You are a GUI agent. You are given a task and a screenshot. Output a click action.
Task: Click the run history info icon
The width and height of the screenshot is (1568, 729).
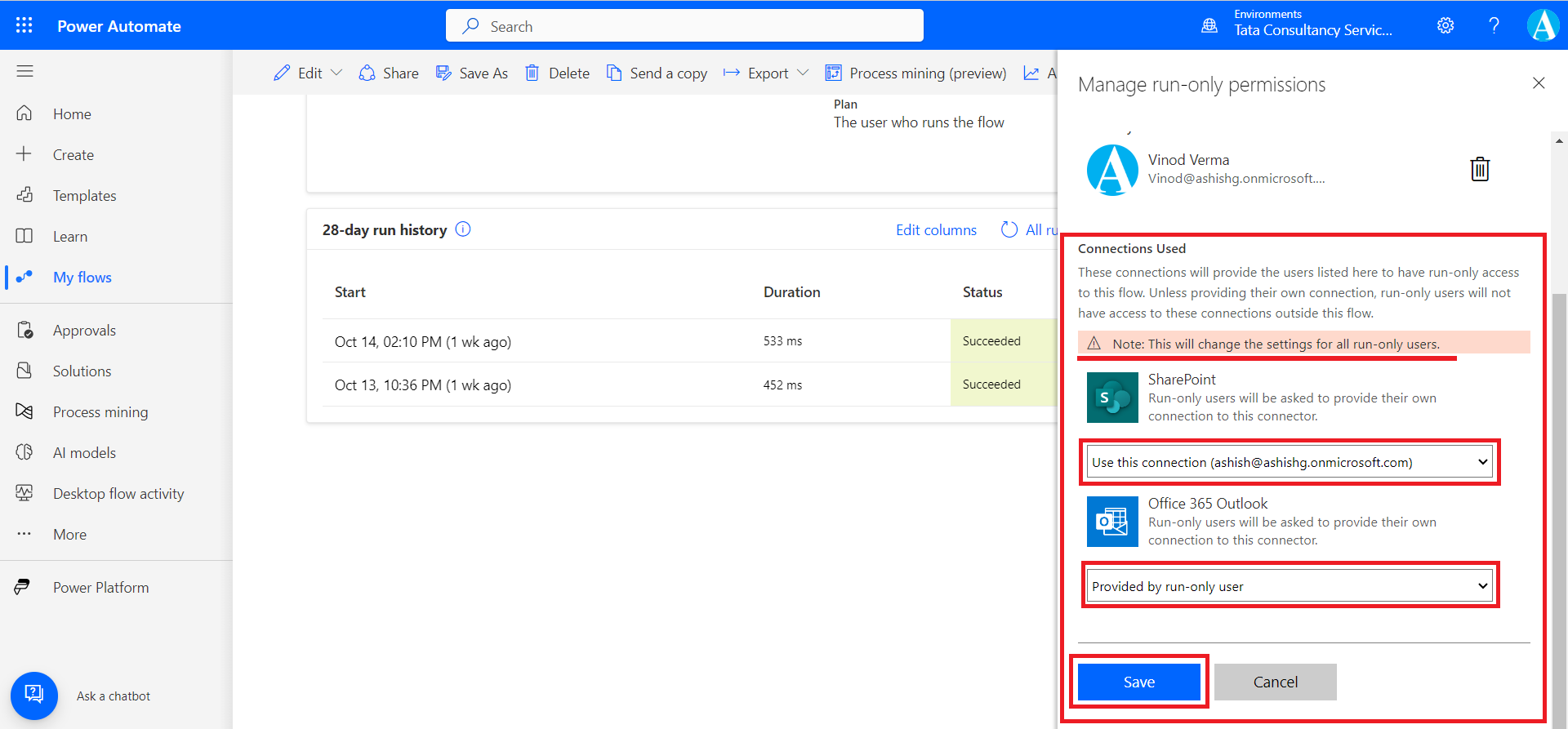click(x=463, y=229)
